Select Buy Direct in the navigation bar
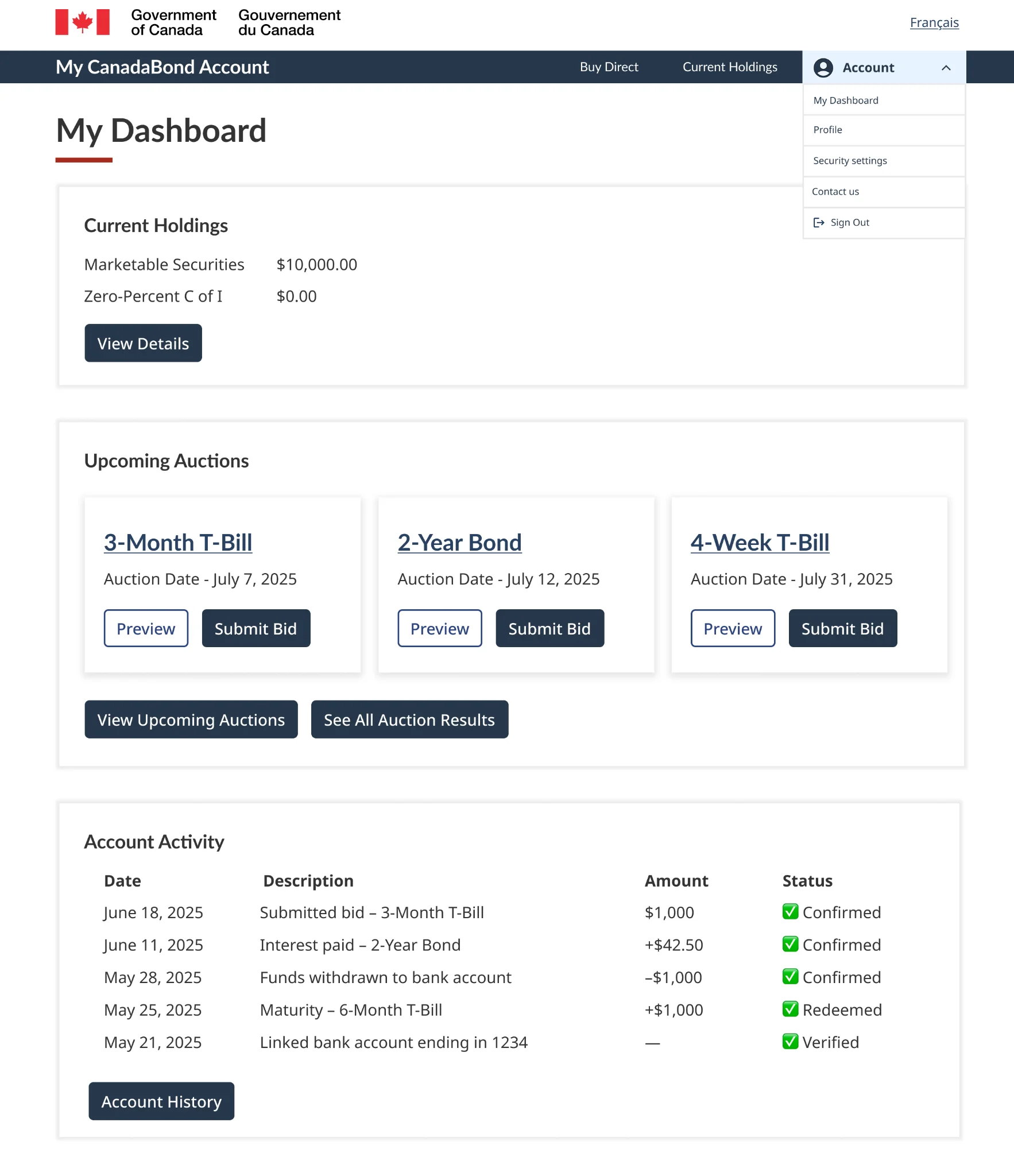 pos(609,67)
